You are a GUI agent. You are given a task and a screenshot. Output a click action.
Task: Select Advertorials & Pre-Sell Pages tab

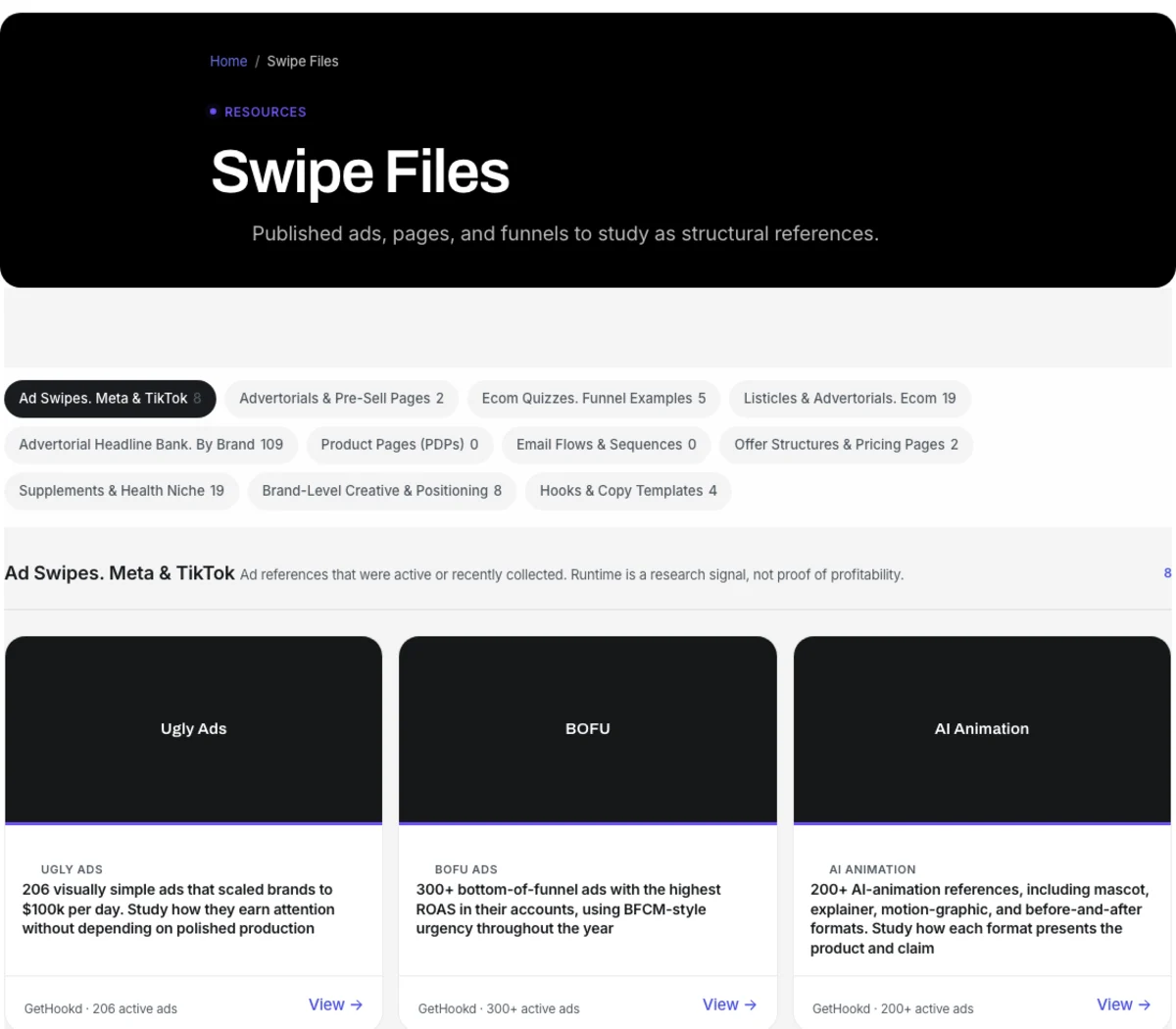point(341,398)
